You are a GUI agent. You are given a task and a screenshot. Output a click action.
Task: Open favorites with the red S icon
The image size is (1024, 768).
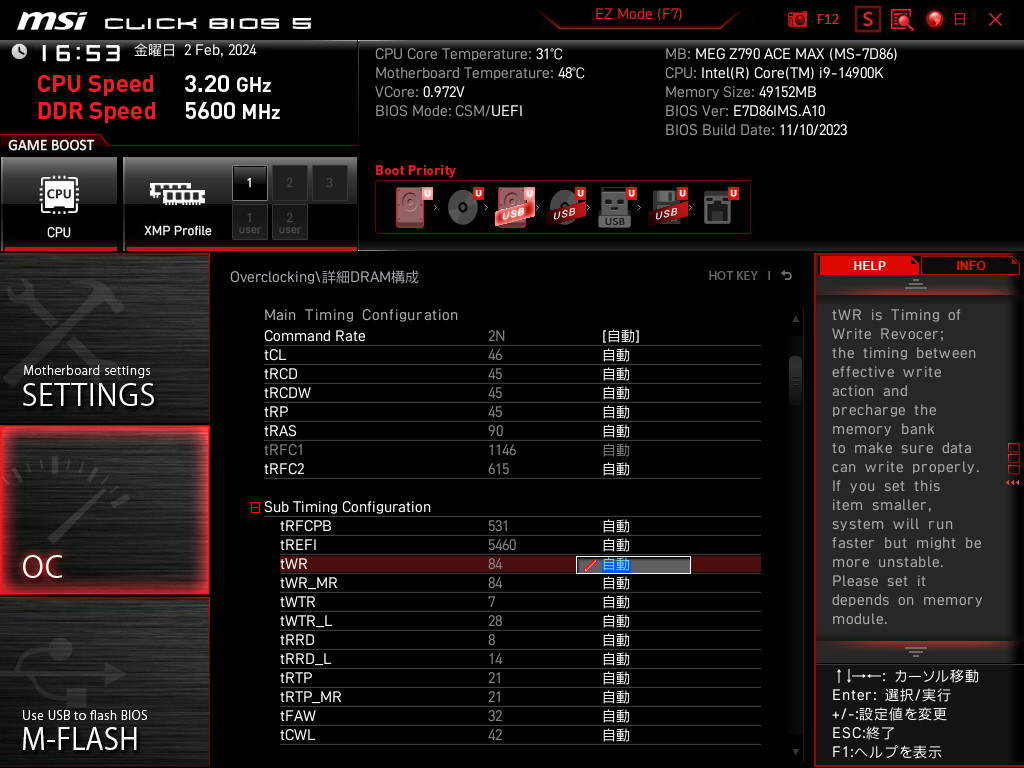[868, 20]
